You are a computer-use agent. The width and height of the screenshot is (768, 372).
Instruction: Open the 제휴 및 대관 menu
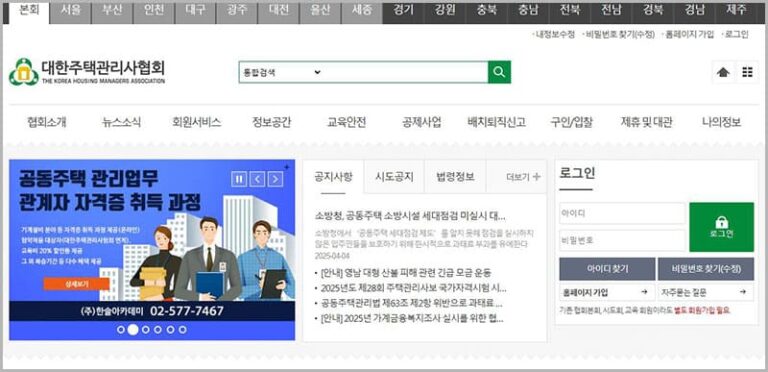(647, 122)
